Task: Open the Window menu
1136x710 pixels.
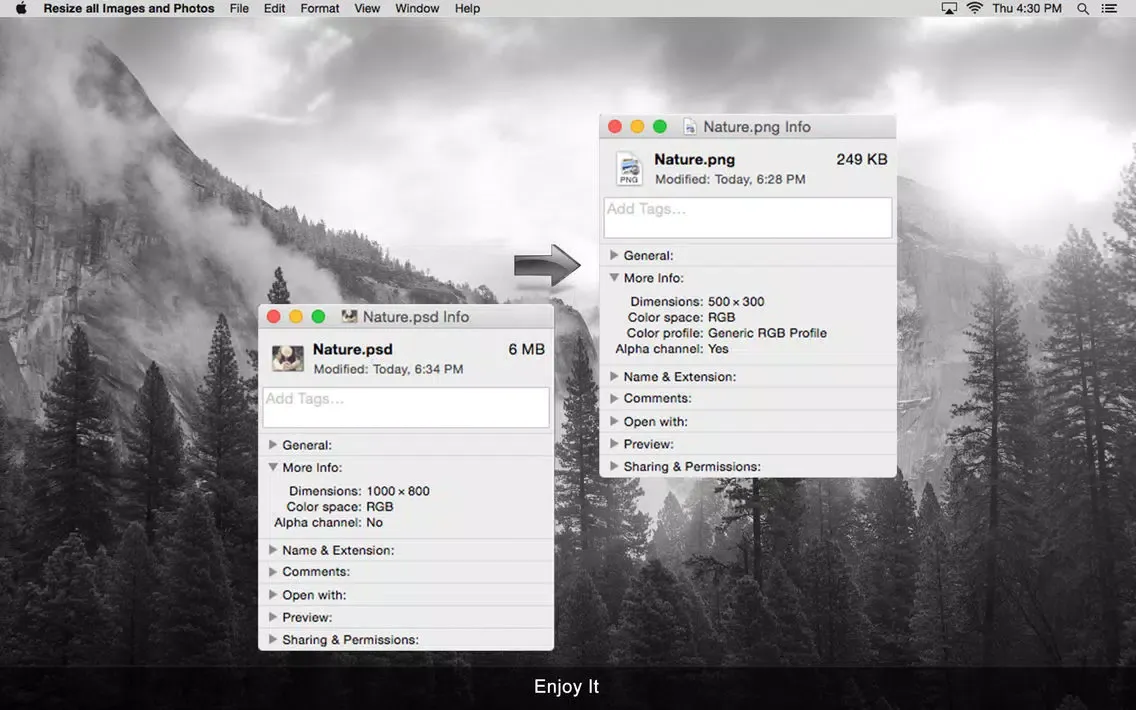Action: pos(417,9)
